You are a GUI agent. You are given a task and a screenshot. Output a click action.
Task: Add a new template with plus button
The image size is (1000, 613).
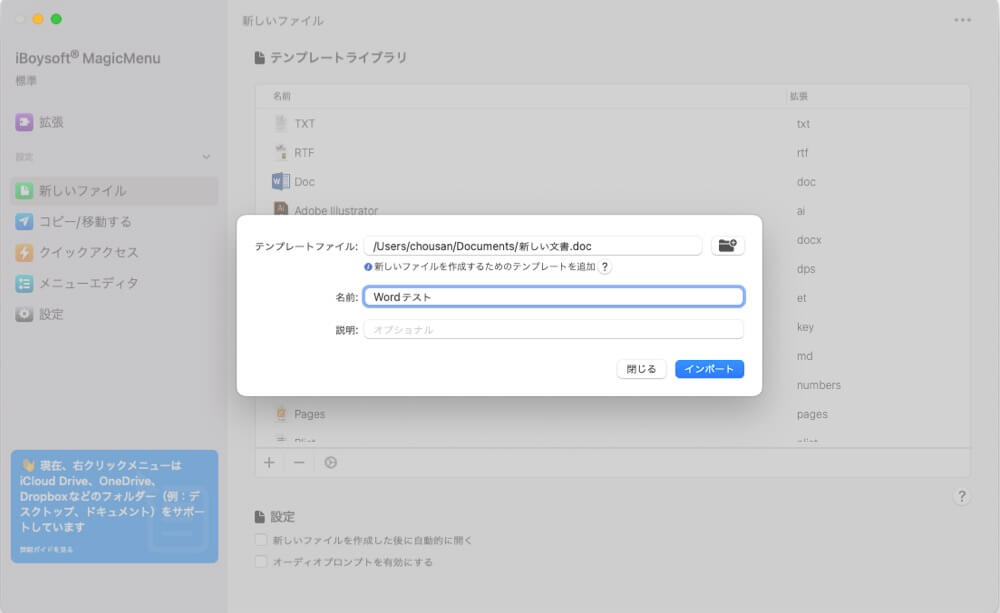pyautogui.click(x=268, y=462)
